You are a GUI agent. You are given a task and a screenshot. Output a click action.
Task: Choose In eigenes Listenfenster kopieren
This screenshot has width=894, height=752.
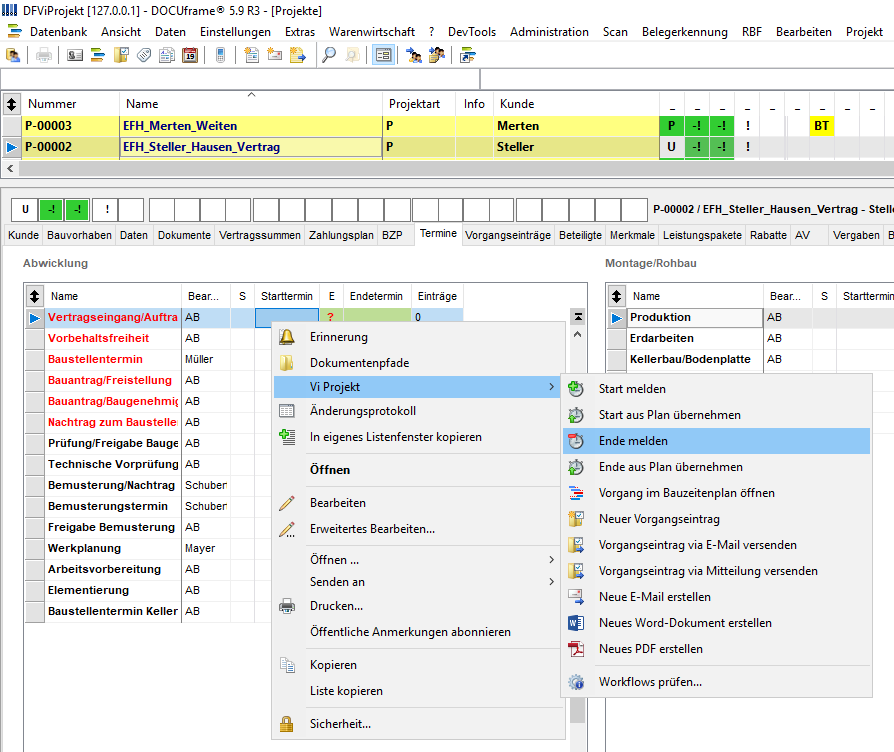418,437
